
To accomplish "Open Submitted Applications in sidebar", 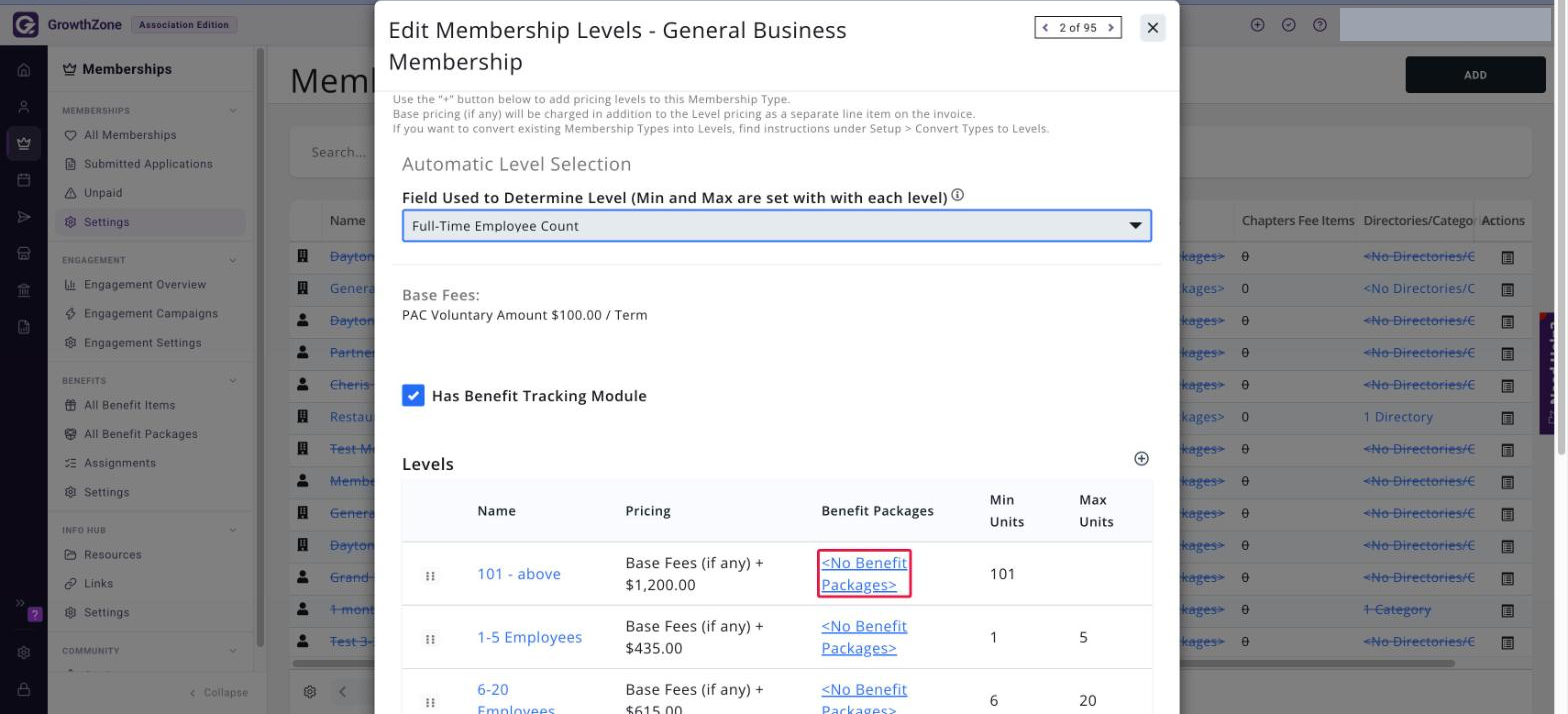I will click(x=148, y=164).
